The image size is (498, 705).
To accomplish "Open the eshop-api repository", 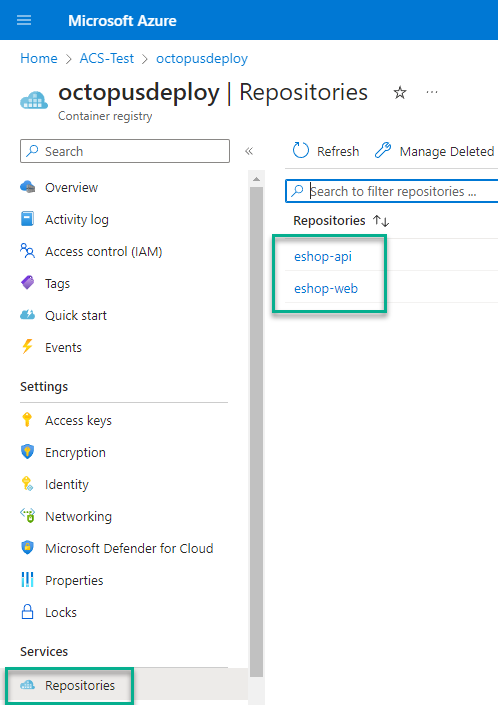I will (323, 256).
